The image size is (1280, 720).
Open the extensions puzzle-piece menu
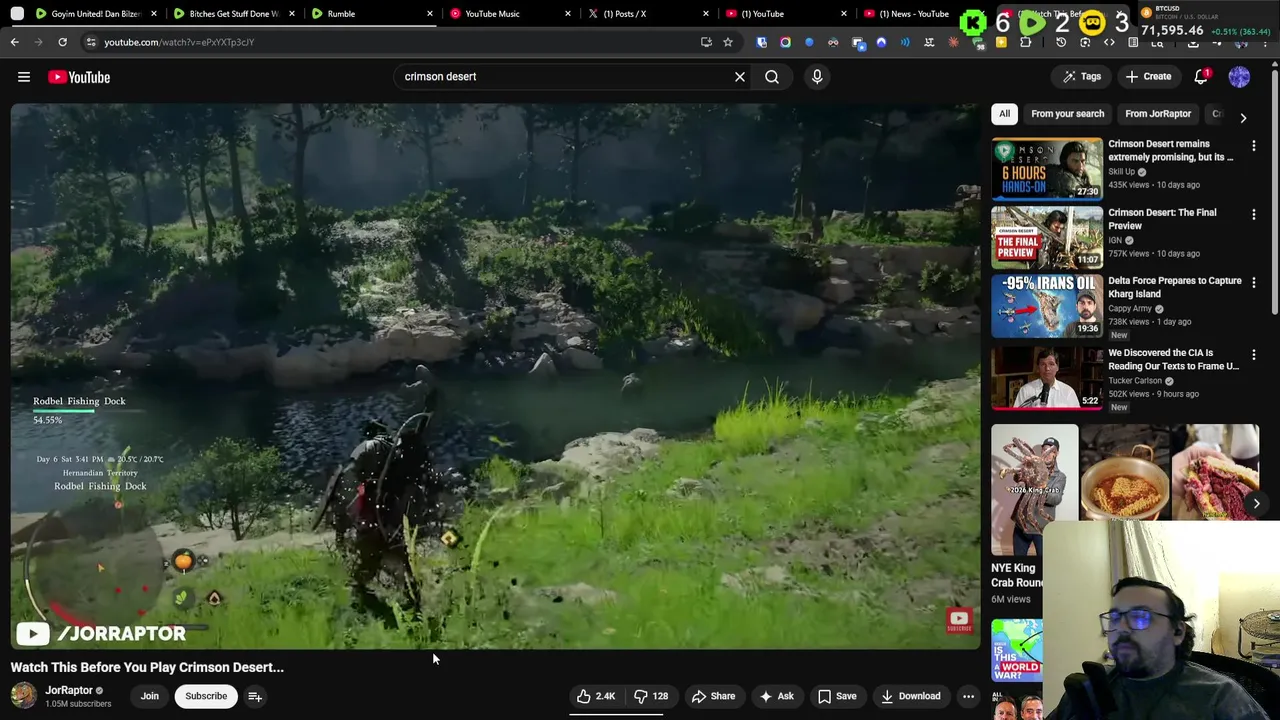click(1026, 42)
